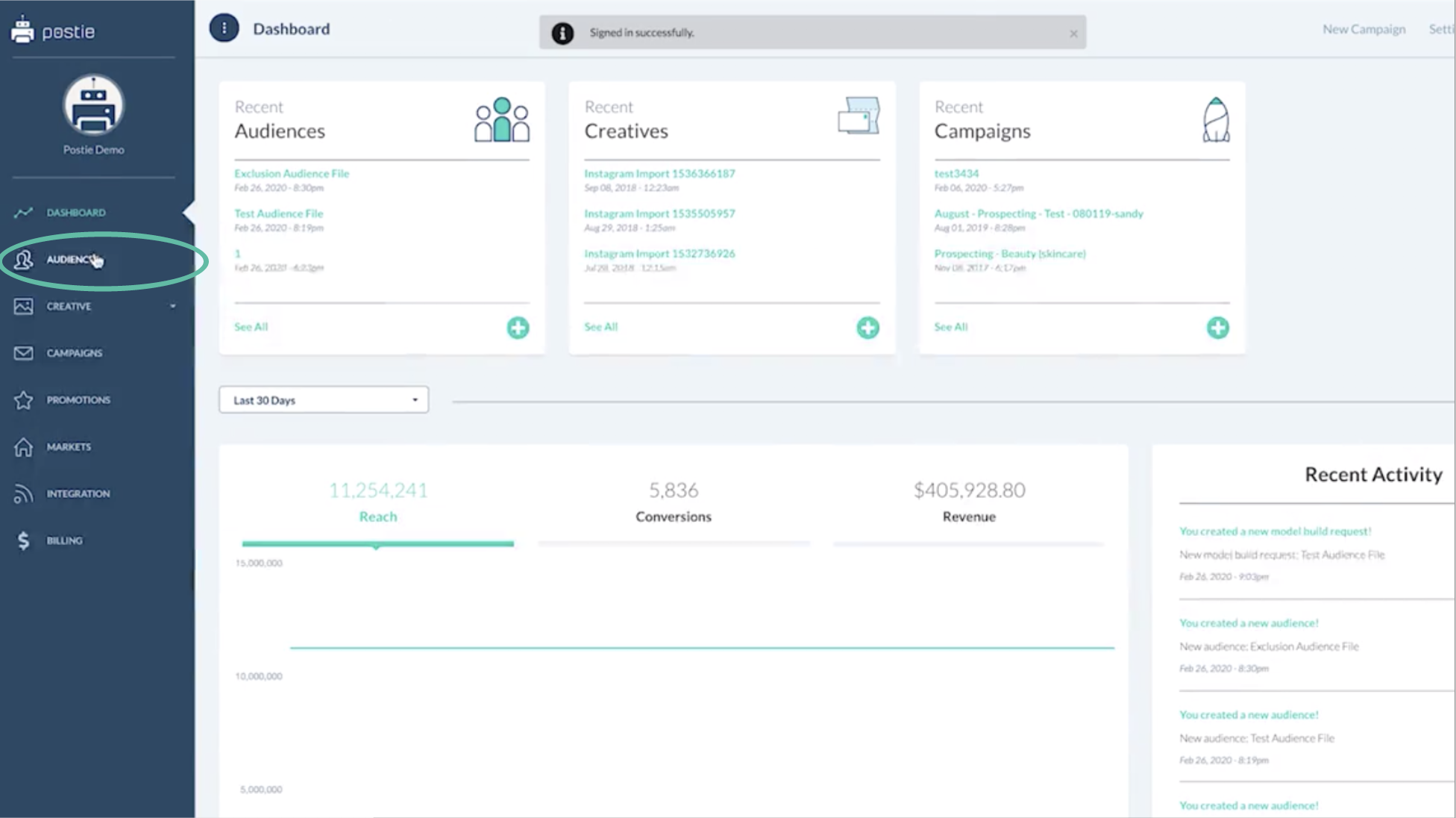1456x818 pixels.
Task: Add new campaign with plus icon
Action: (x=1217, y=328)
